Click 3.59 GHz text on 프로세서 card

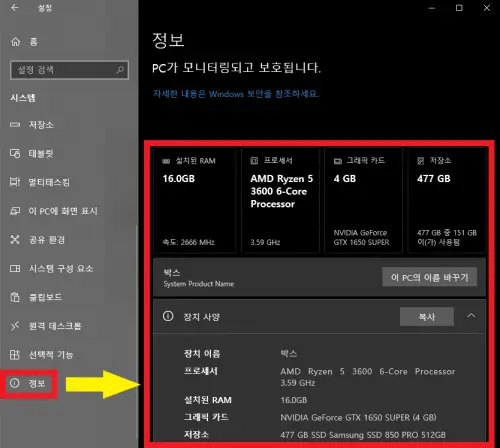[265, 242]
